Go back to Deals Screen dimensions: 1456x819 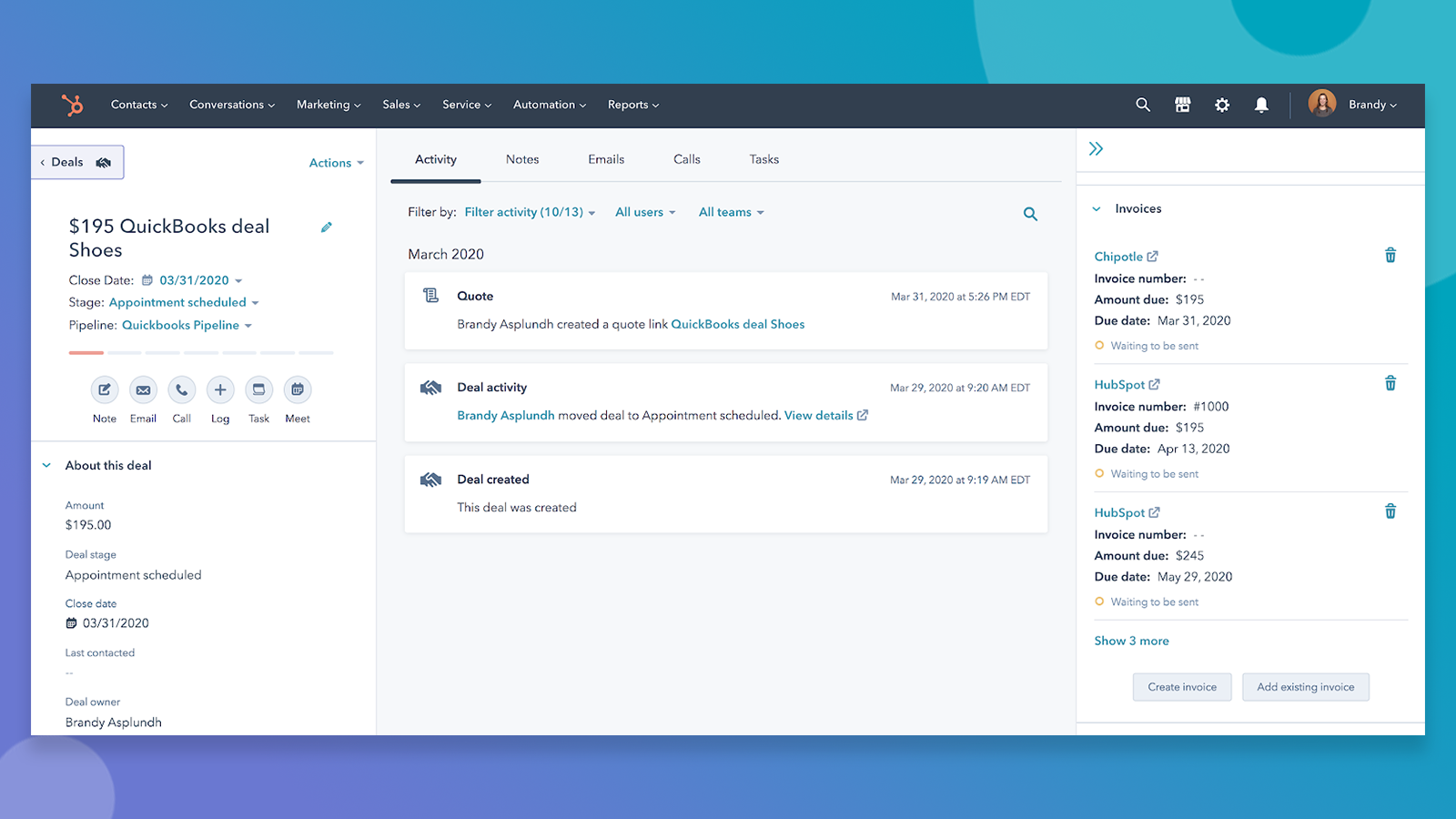76,162
